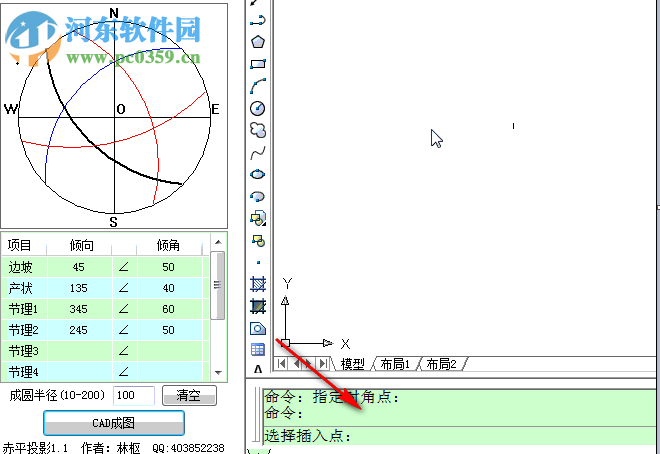
Task: Select the Gradient tool
Action: tap(258, 306)
